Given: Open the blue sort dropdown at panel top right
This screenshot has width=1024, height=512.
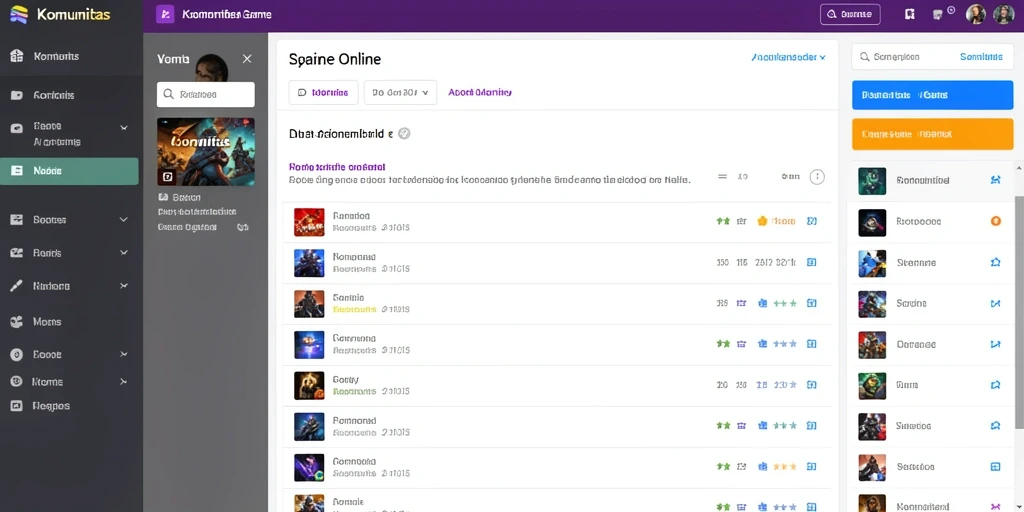Looking at the screenshot, I should (788, 57).
